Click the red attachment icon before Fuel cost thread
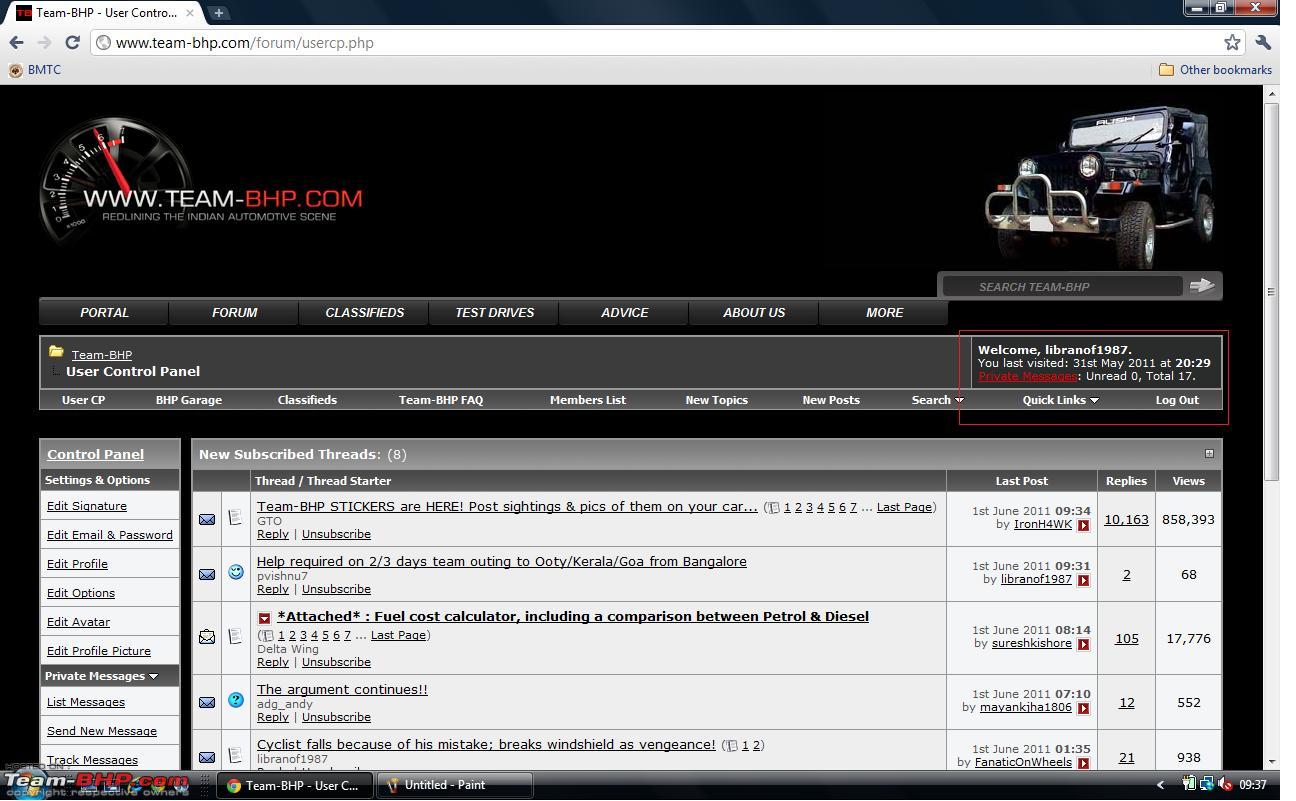The height and width of the screenshot is (801, 1296). pyautogui.click(x=264, y=618)
